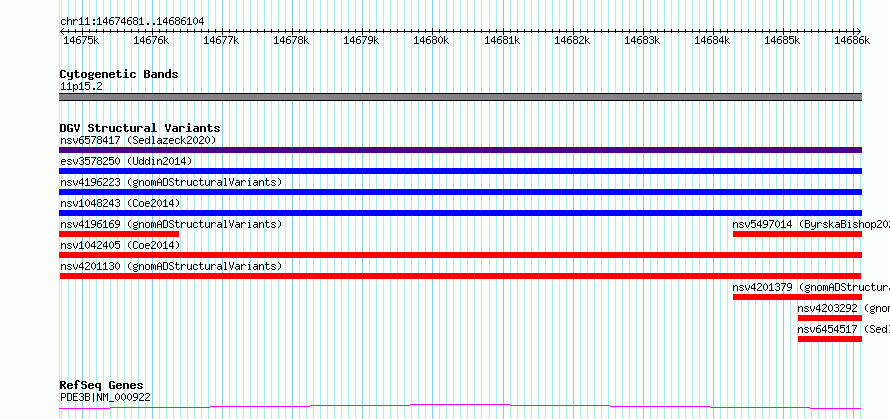Open the PDE3B|NM_000922 gene label

(105, 398)
